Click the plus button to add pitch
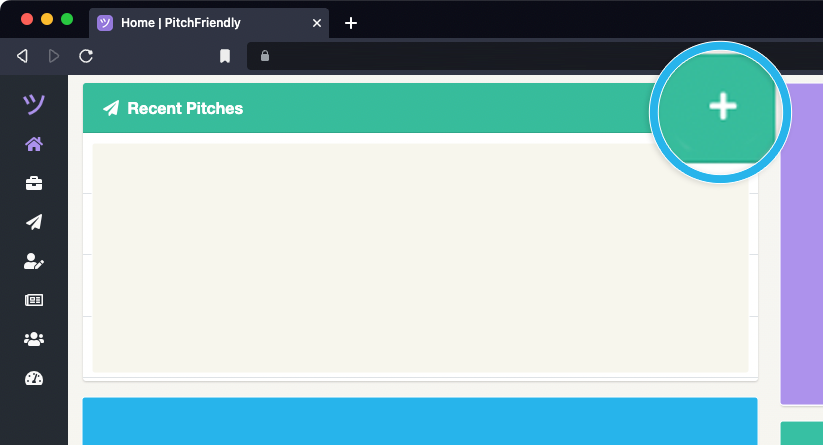This screenshot has width=823, height=445. (722, 108)
